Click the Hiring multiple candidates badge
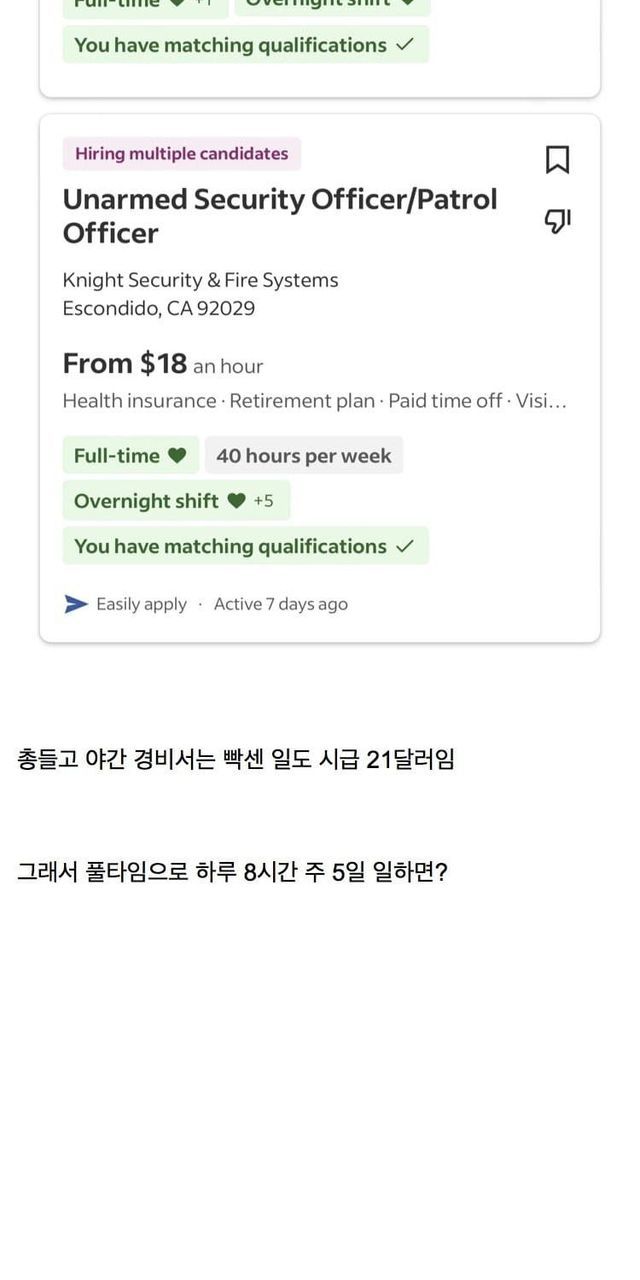The image size is (640, 1280). coord(181,154)
